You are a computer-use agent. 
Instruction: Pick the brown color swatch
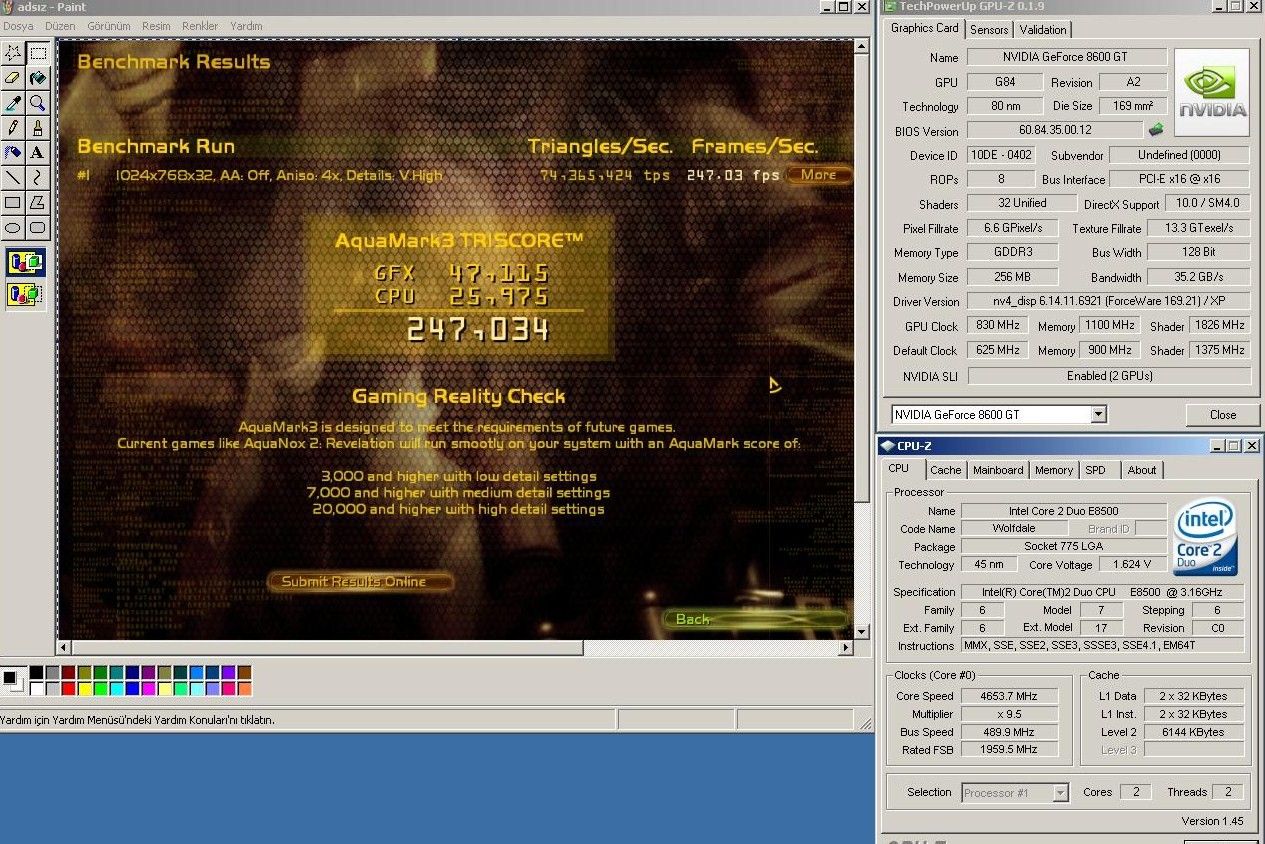[x=244, y=672]
